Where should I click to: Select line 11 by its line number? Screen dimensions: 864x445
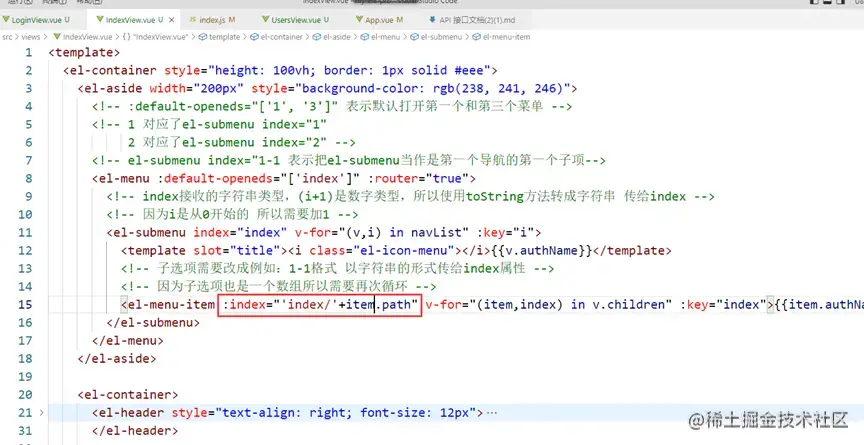pyautogui.click(x=25, y=232)
